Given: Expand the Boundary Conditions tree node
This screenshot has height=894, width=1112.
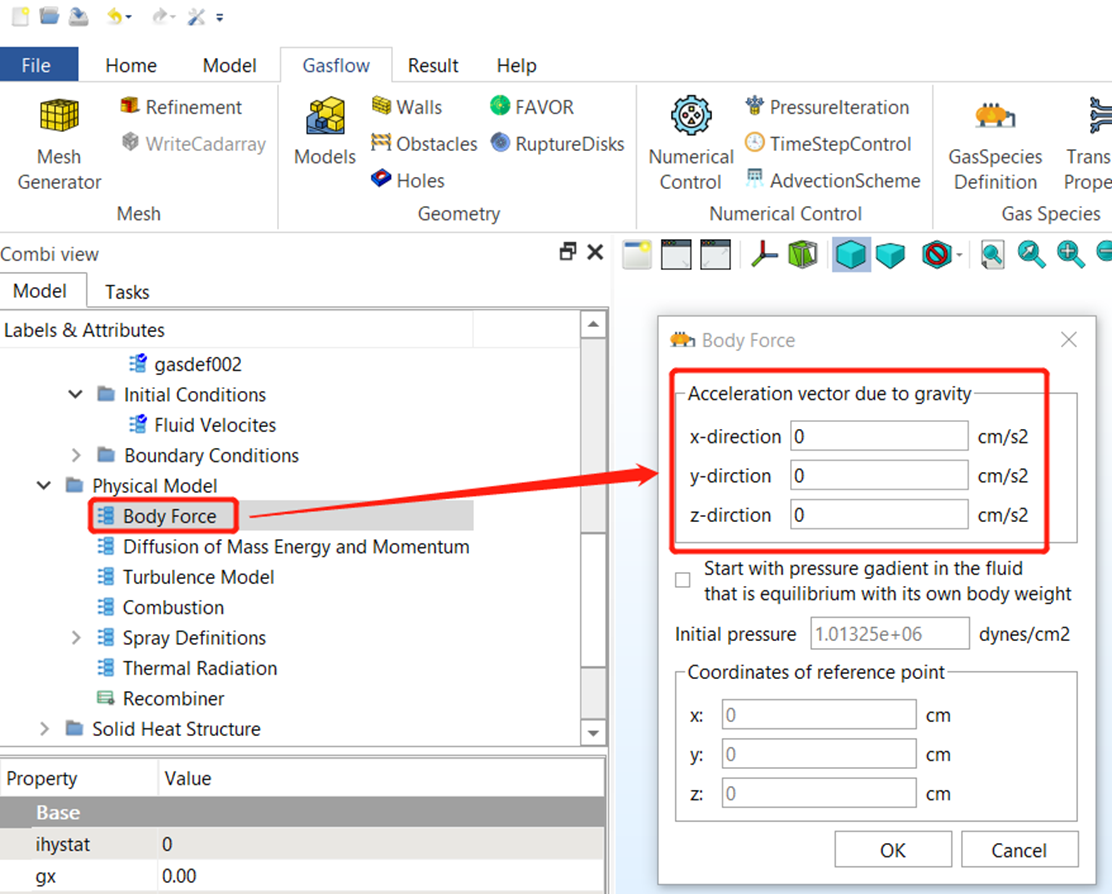Looking at the screenshot, I should coord(75,455).
